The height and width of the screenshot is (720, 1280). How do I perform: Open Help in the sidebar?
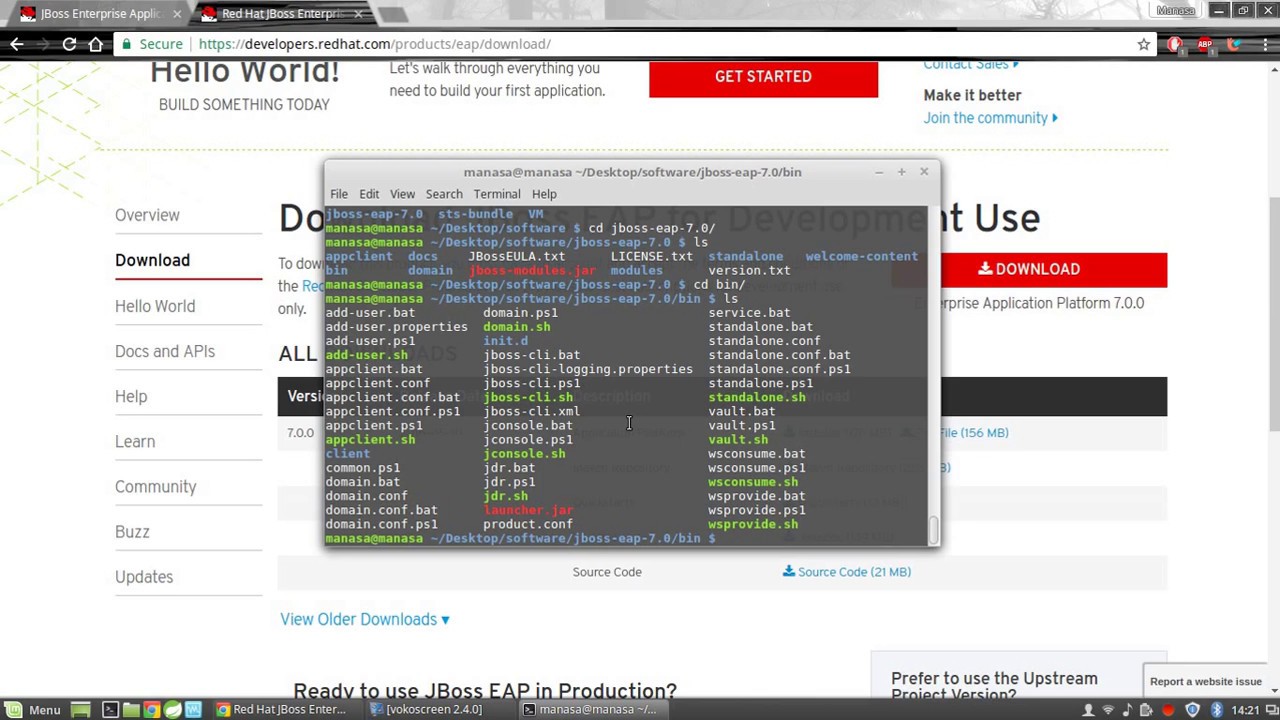pos(131,396)
